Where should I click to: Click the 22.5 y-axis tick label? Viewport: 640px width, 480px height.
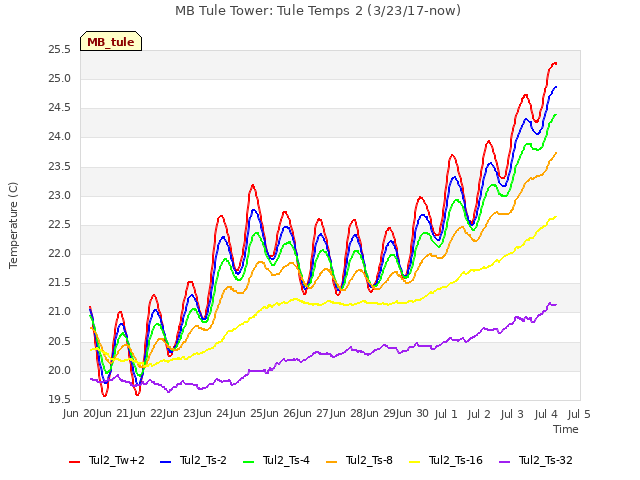pos(60,225)
